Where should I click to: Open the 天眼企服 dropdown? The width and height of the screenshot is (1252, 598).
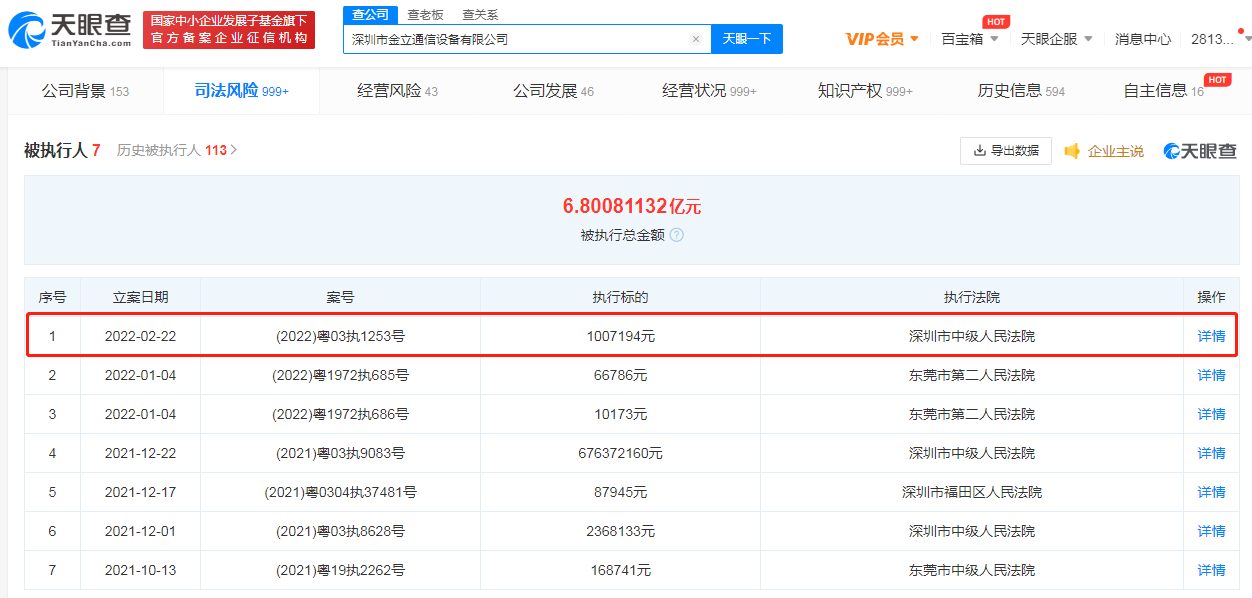coord(1056,39)
